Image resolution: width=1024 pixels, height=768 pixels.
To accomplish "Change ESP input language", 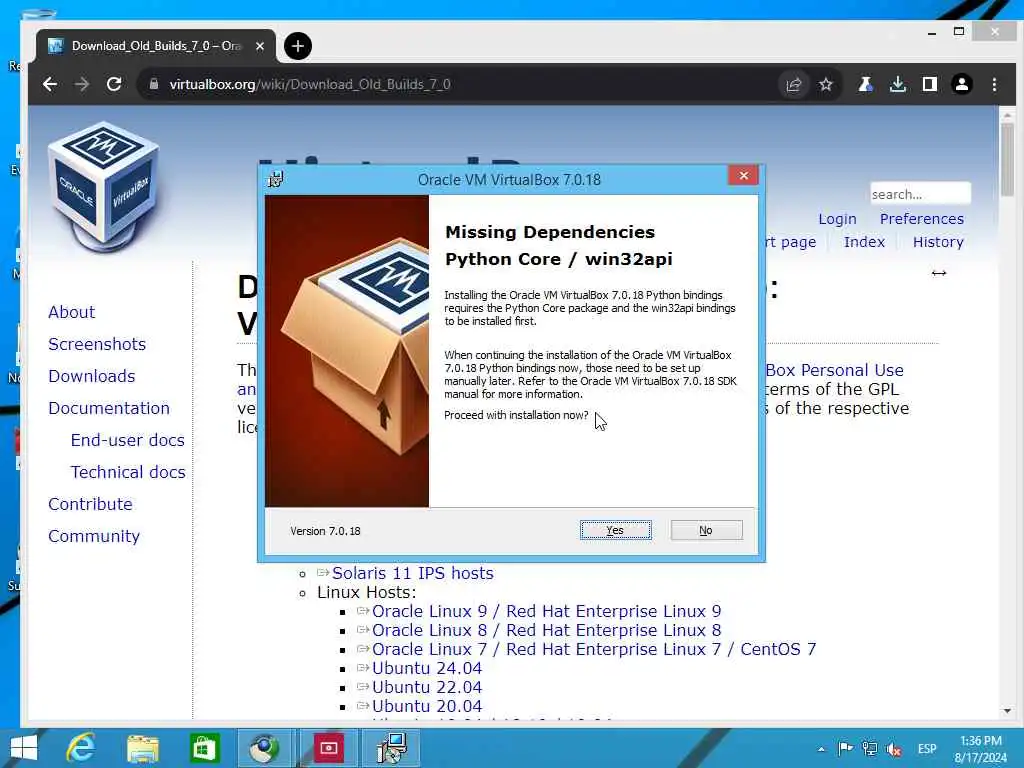I will (927, 749).
